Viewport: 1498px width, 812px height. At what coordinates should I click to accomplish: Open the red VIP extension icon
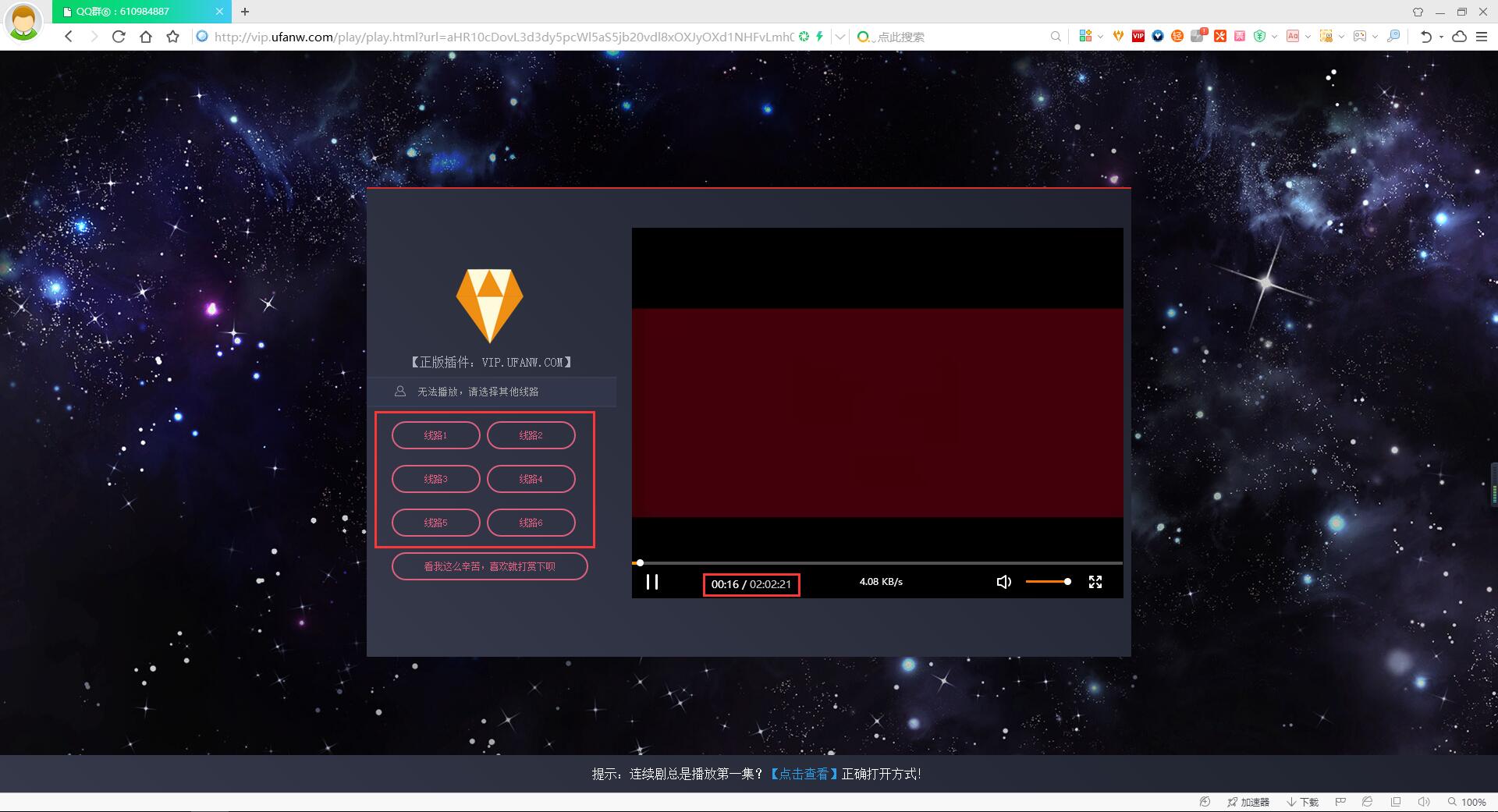tap(1138, 36)
